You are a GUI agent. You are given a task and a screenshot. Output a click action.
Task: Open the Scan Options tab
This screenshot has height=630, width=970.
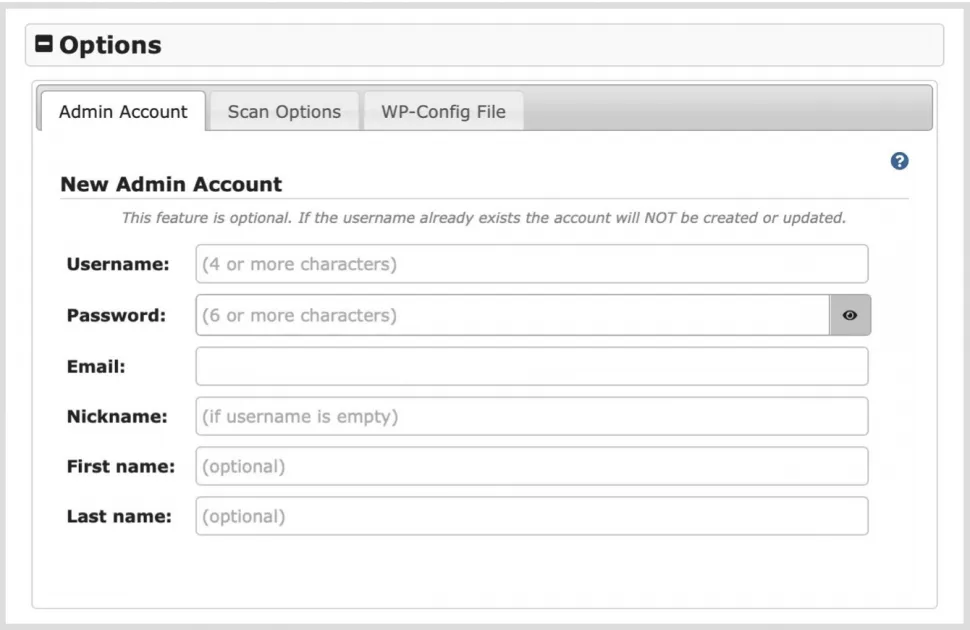pos(284,112)
